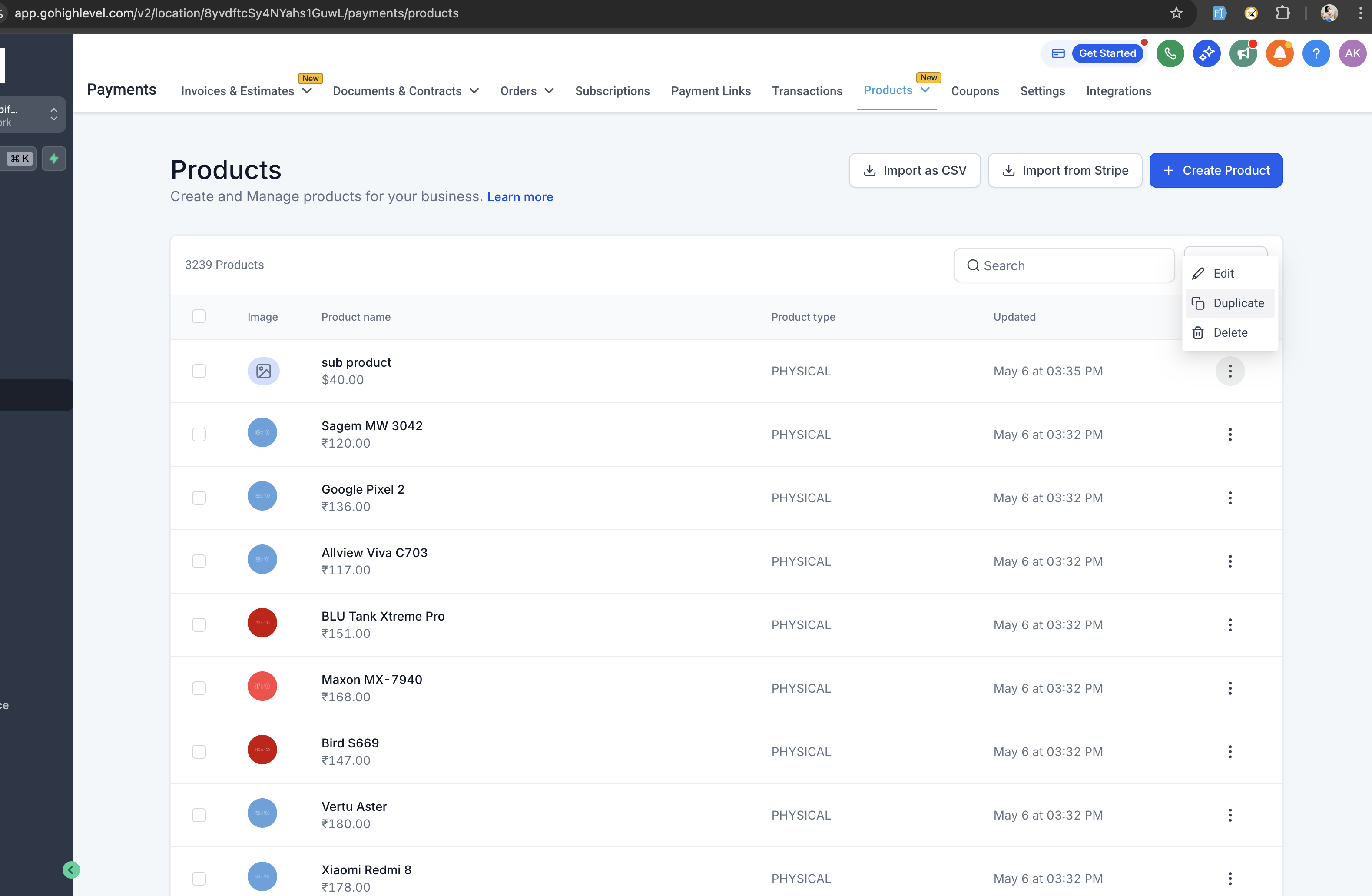Bookmark page with the star icon
The height and width of the screenshot is (896, 1372).
[x=1176, y=13]
